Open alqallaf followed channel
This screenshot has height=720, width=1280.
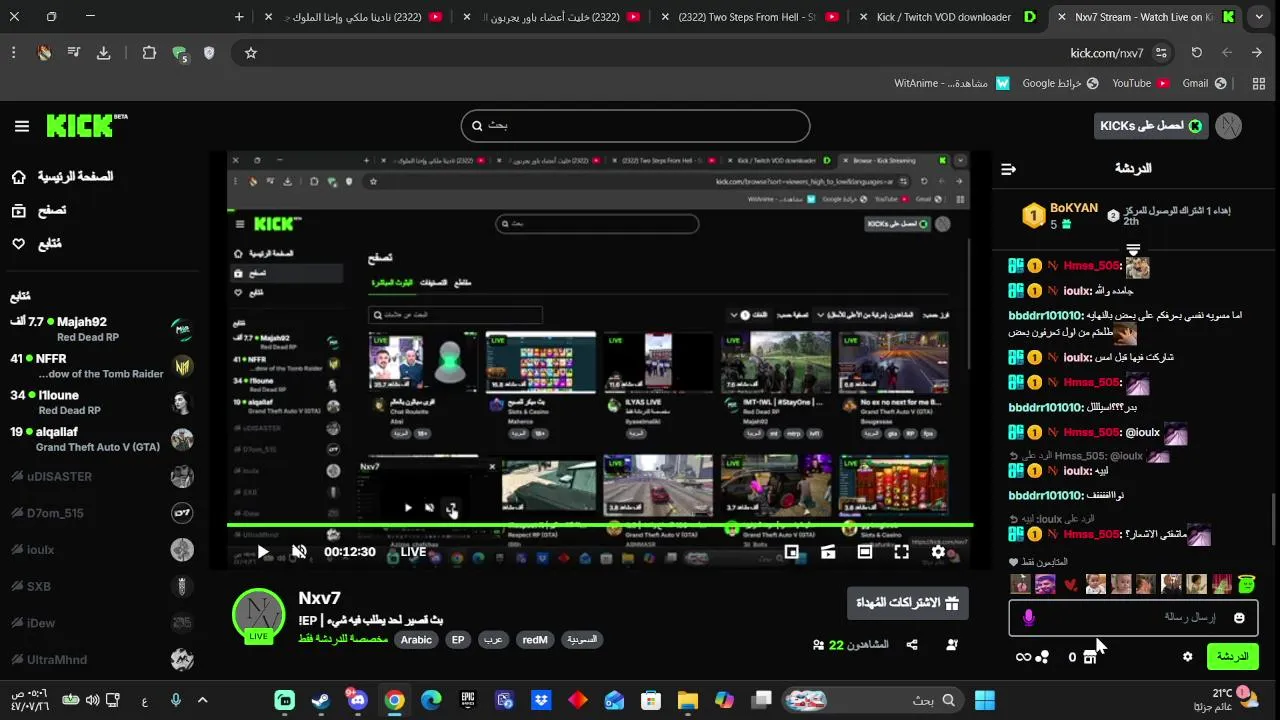click(100, 439)
